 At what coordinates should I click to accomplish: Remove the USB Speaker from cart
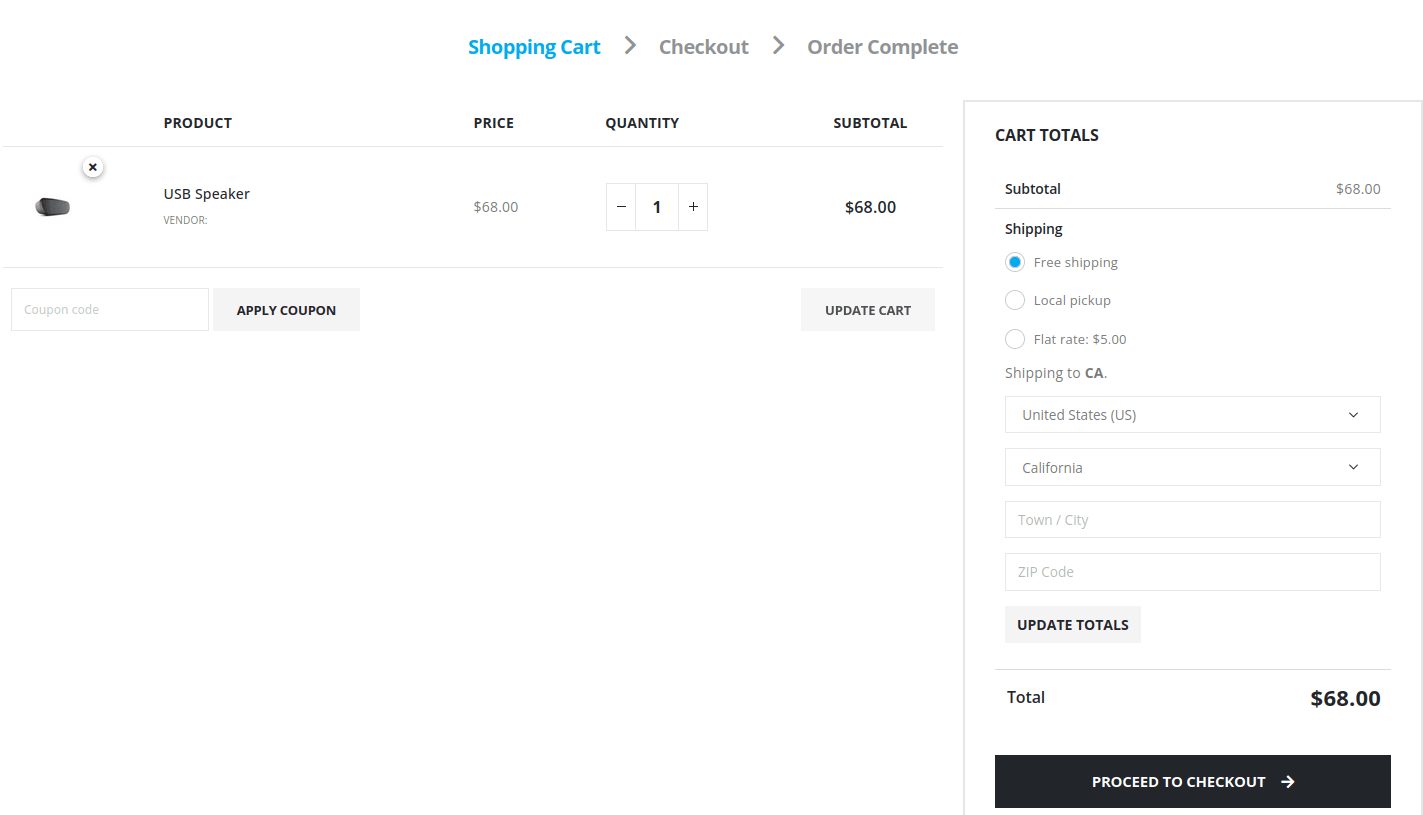(92, 166)
